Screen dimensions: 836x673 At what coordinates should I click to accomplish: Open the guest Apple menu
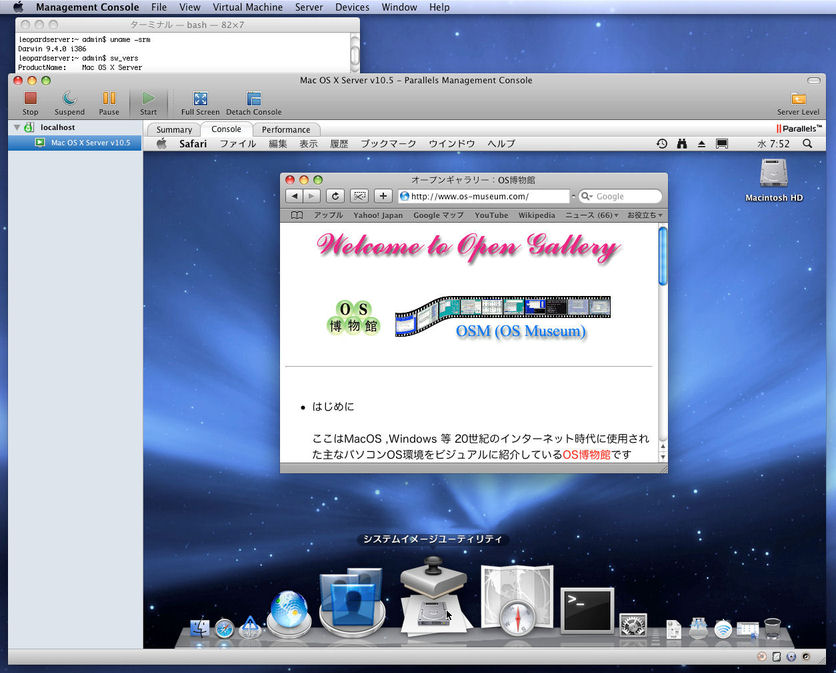pos(162,143)
